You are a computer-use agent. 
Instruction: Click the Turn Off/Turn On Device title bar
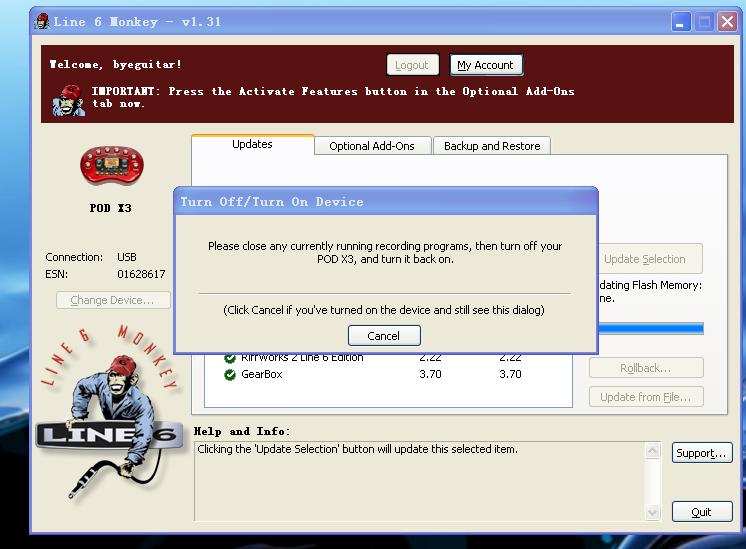(x=385, y=202)
